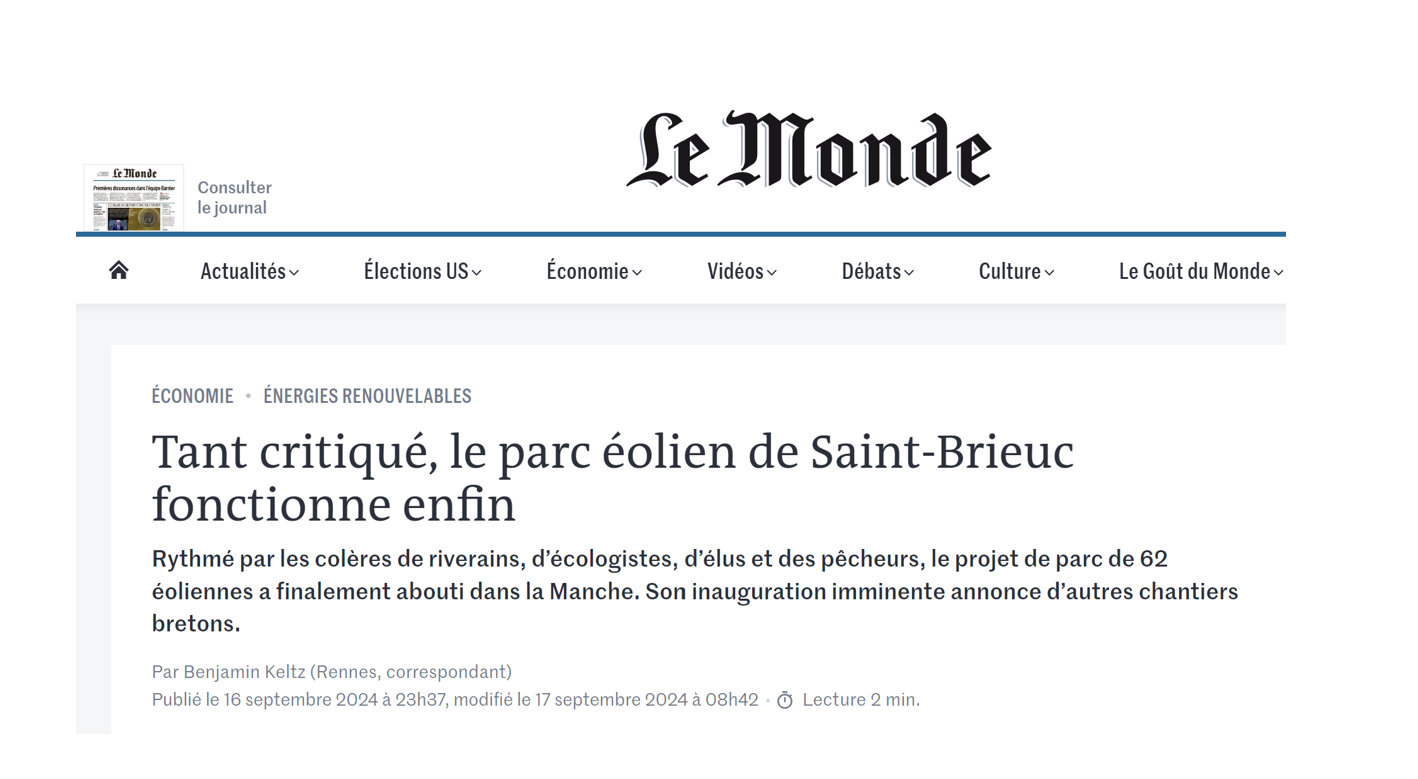Viewport: 1418px width, 779px height.
Task: Go to the home page icon
Action: coord(119,270)
